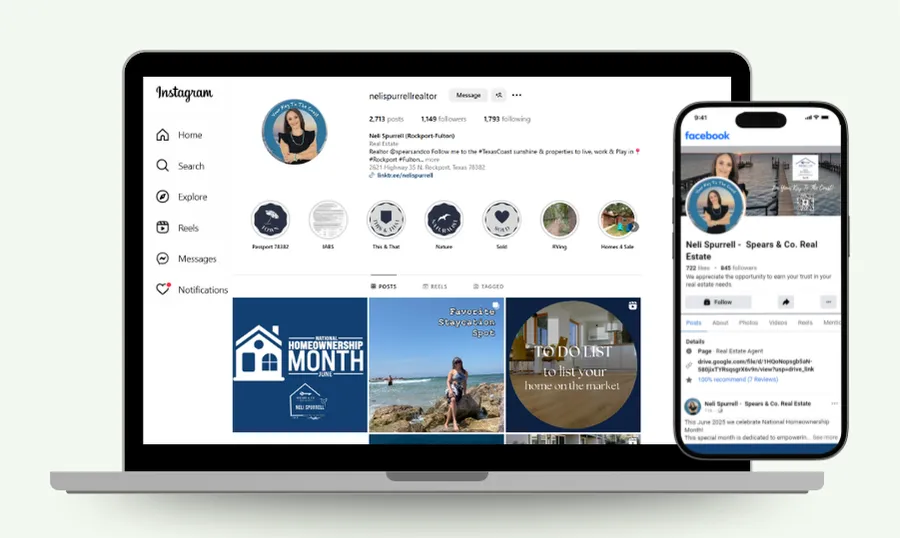Open the RVing story highlight
The width and height of the screenshot is (900, 538).
(559, 219)
